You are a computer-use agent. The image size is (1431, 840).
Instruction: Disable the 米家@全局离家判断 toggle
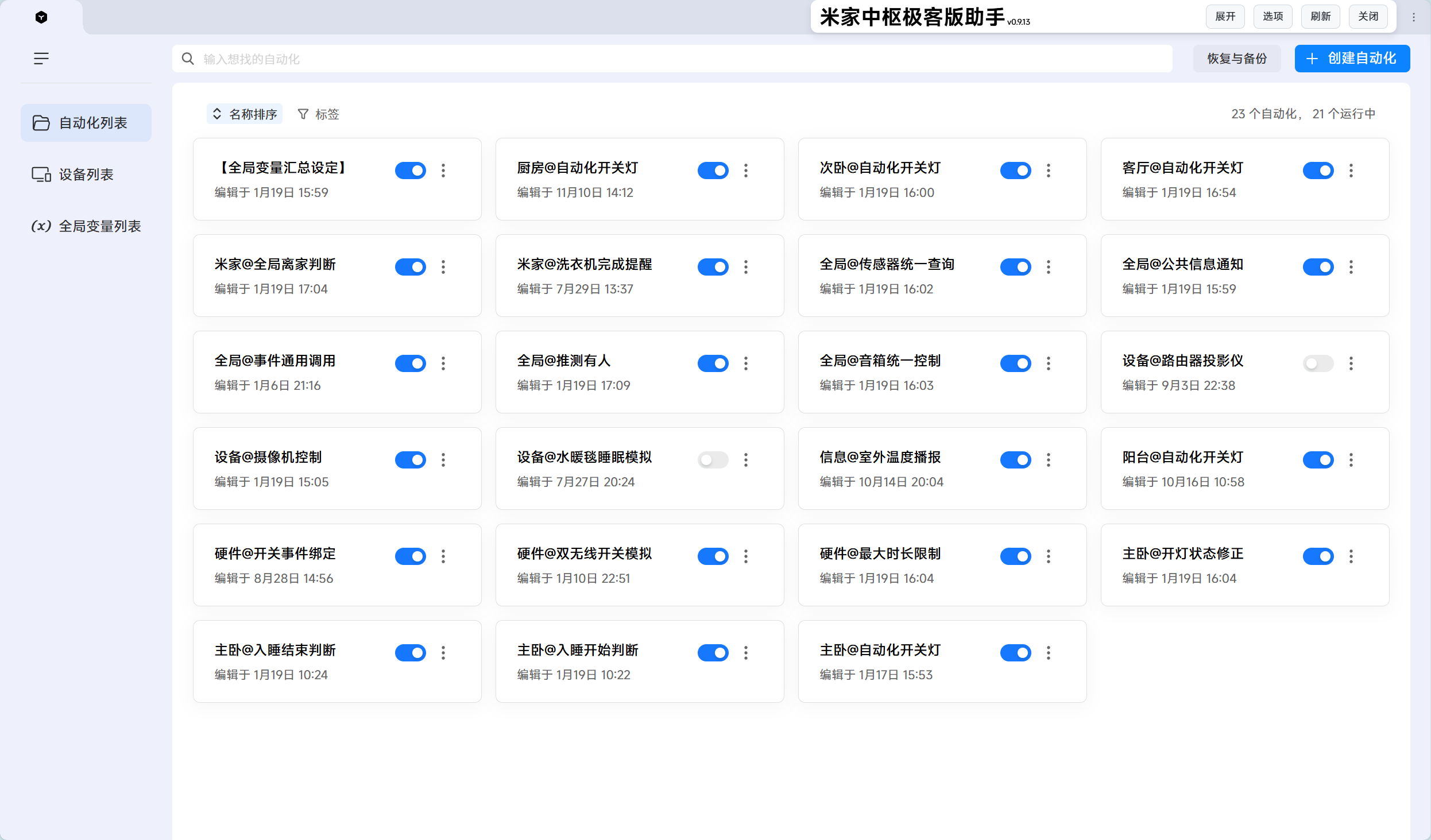click(410, 266)
